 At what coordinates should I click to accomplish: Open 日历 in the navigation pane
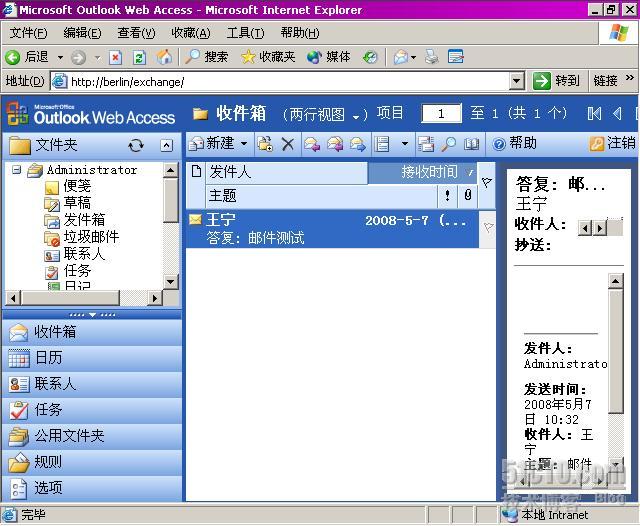[x=48, y=357]
